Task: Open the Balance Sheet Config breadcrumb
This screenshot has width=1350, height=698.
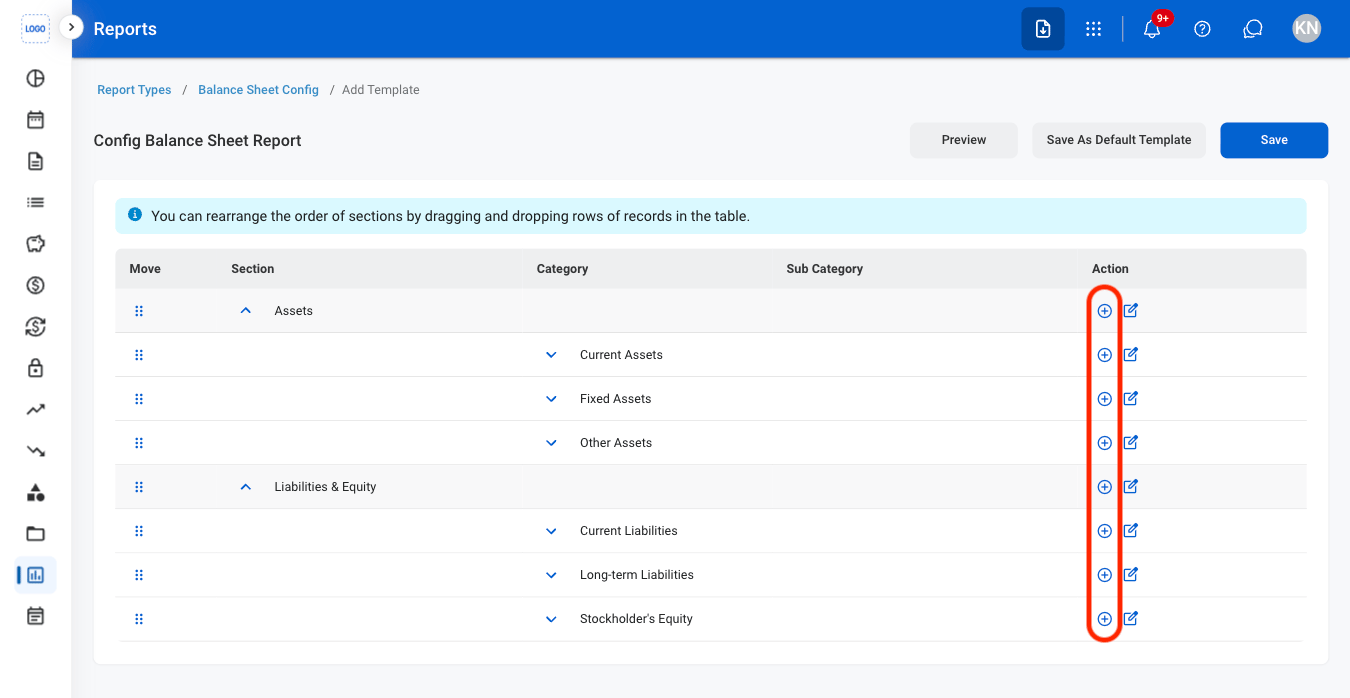Action: pyautogui.click(x=258, y=90)
